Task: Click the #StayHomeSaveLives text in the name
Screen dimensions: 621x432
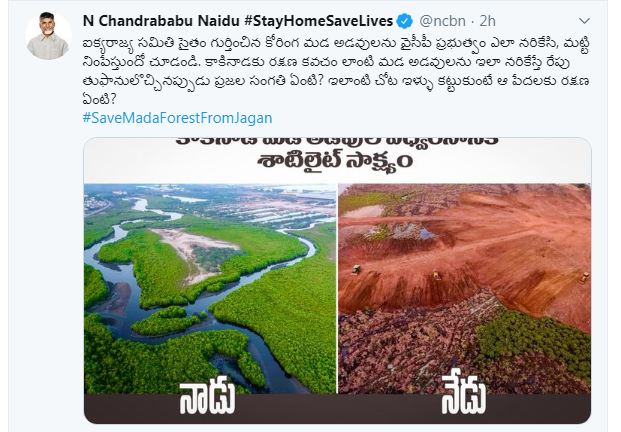Action: pyautogui.click(x=318, y=21)
